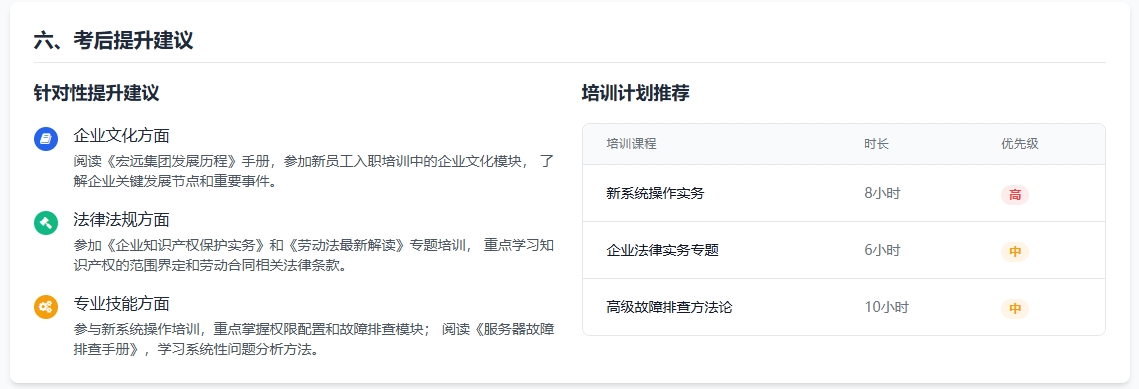The image size is (1139, 389).
Task: Click the 专业技能方面 suggestion title
Action: tap(121, 303)
